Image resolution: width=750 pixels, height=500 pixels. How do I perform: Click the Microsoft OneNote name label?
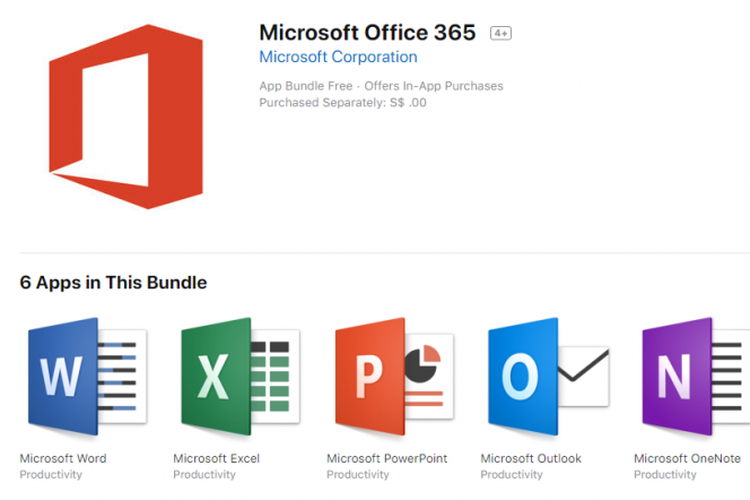[687, 458]
